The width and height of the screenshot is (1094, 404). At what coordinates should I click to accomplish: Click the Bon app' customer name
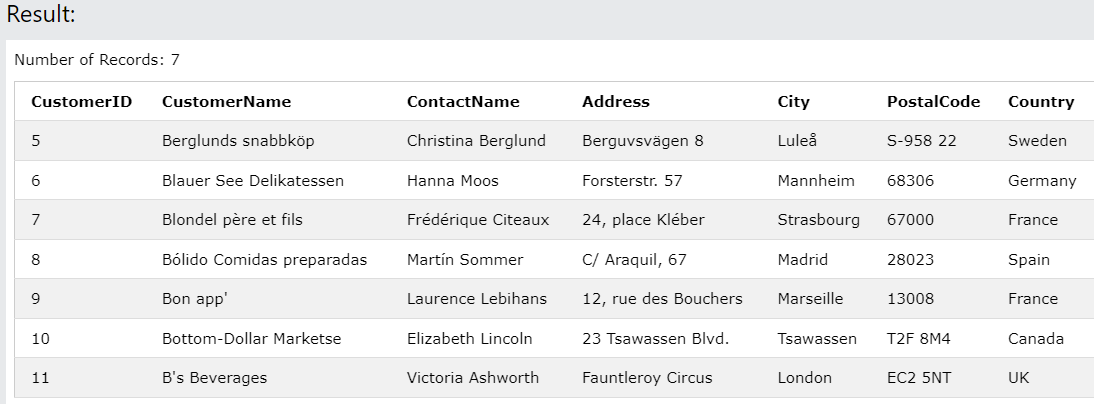click(x=190, y=299)
